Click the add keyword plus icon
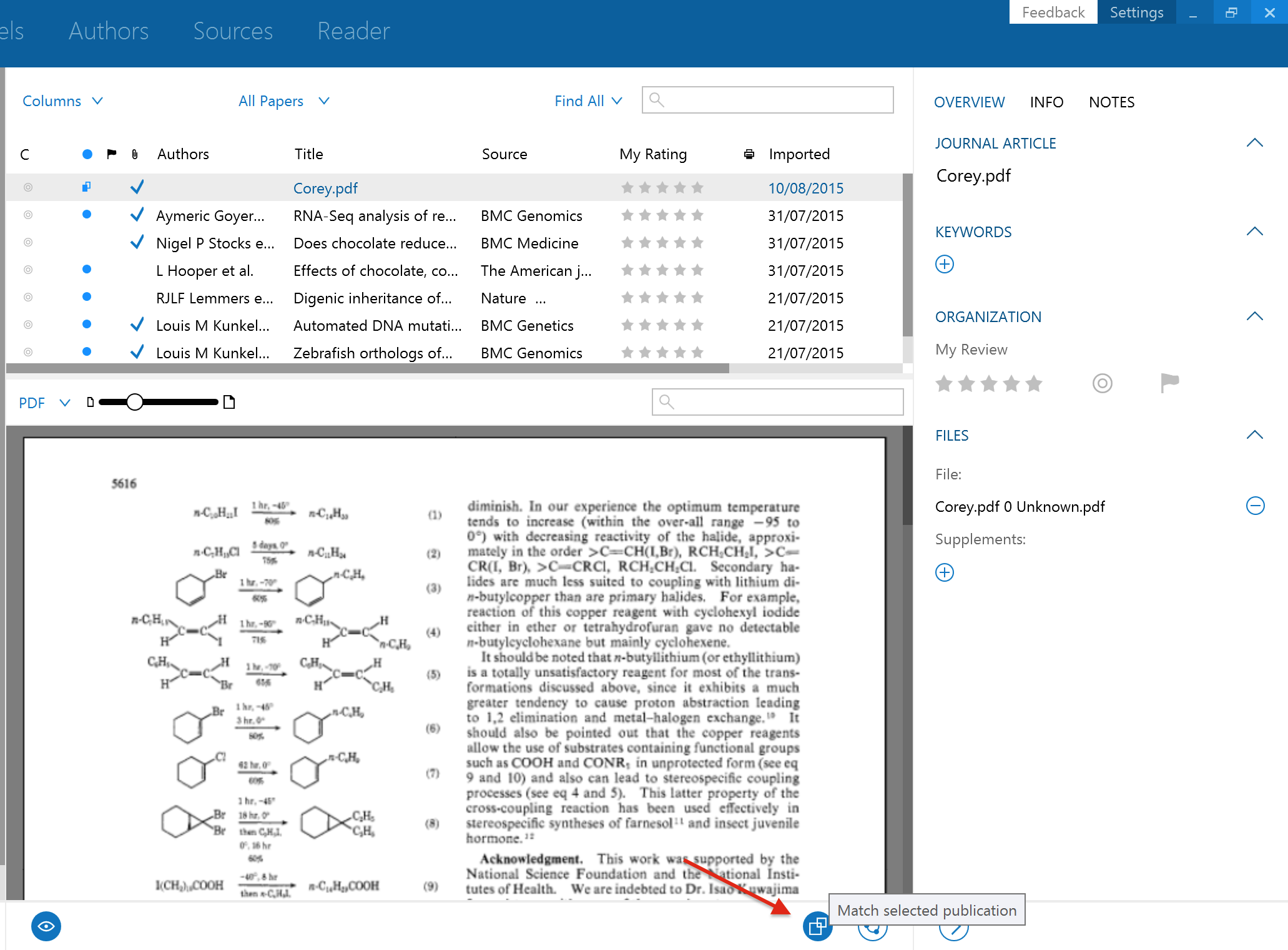Viewport: 1288px width, 950px height. [x=944, y=264]
